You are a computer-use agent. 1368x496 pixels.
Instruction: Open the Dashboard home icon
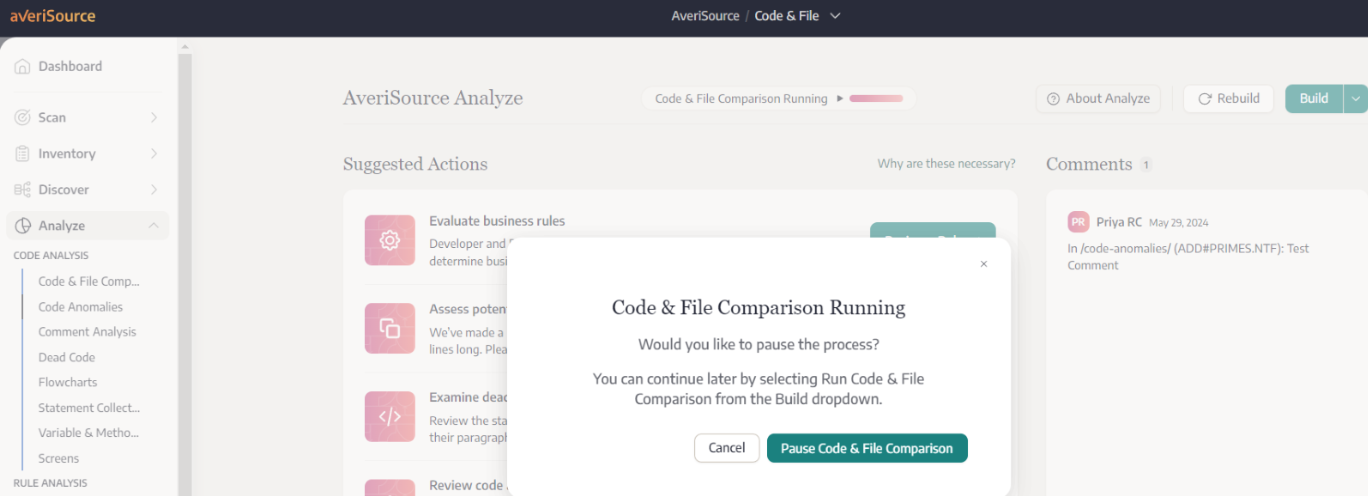click(x=22, y=67)
